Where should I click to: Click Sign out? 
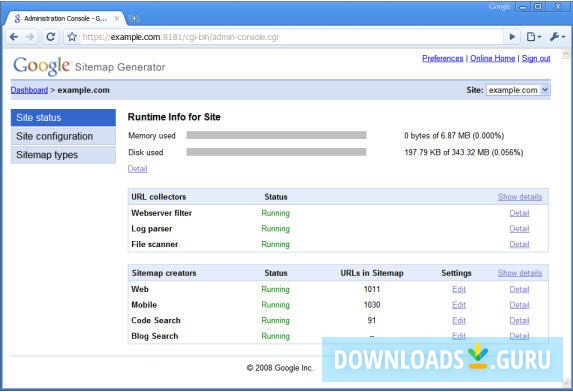point(536,58)
